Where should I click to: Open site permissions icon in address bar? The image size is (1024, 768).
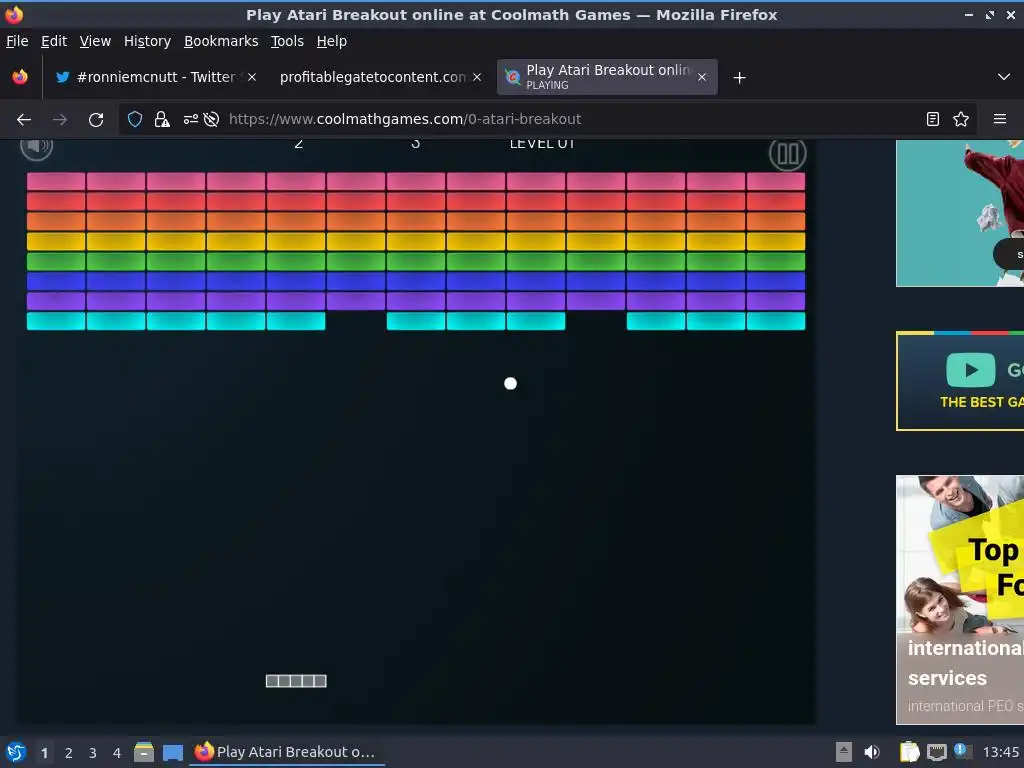click(191, 119)
